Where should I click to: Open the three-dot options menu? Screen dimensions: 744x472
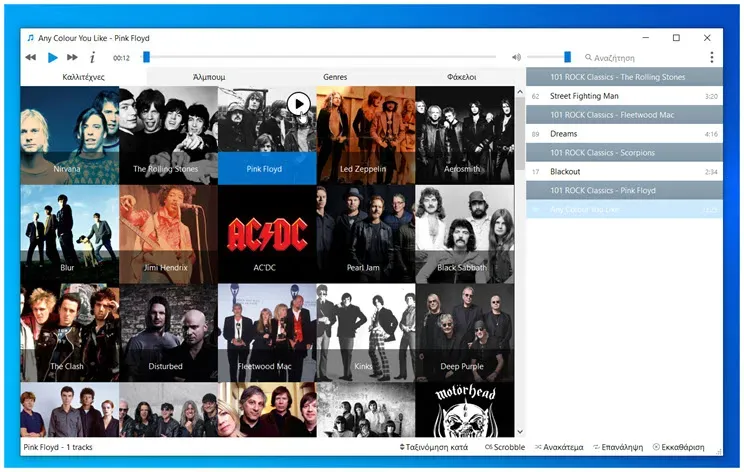(x=711, y=57)
